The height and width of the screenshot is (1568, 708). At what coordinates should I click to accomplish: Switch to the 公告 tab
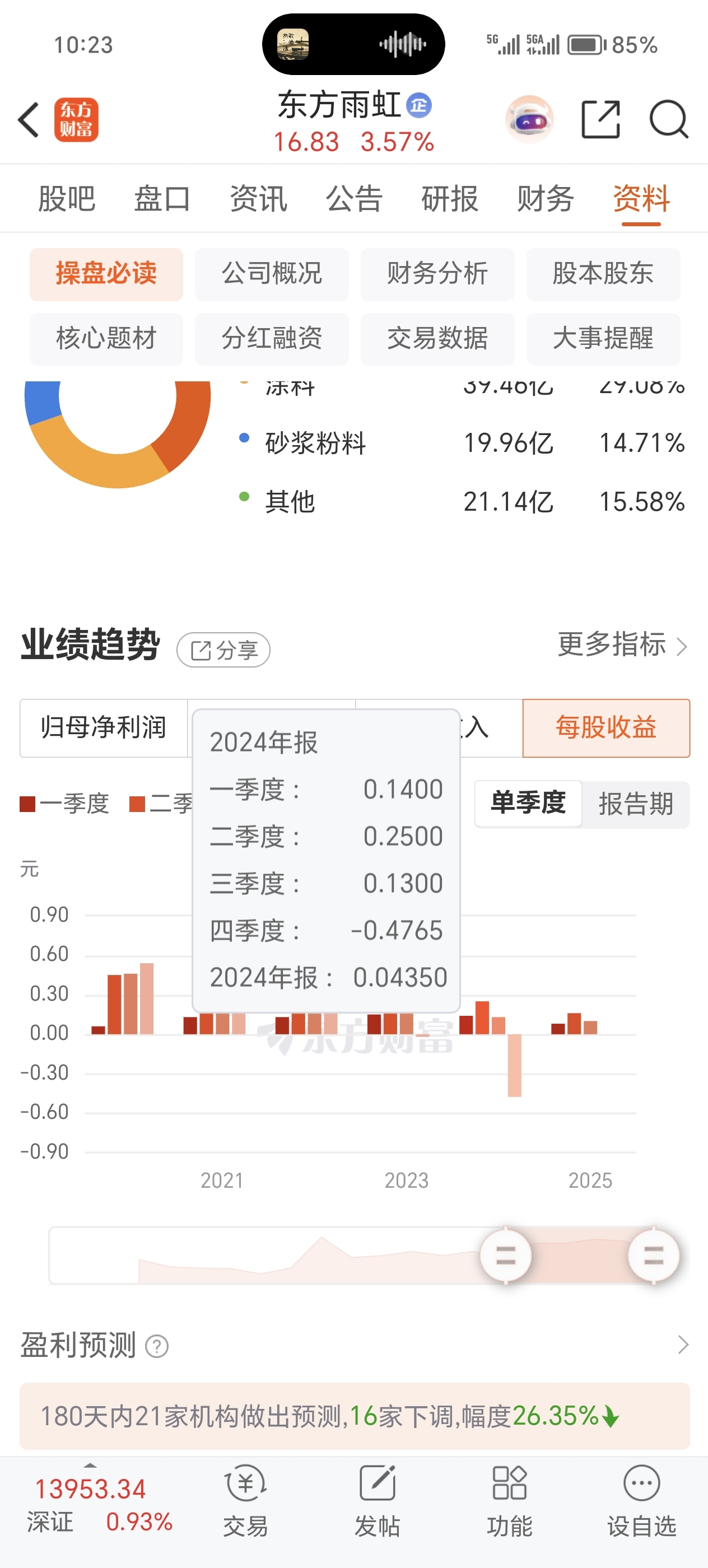(x=355, y=198)
